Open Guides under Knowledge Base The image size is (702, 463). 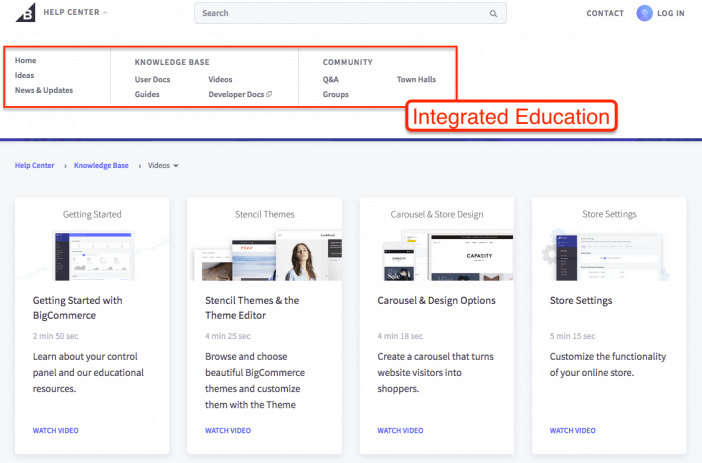click(147, 94)
